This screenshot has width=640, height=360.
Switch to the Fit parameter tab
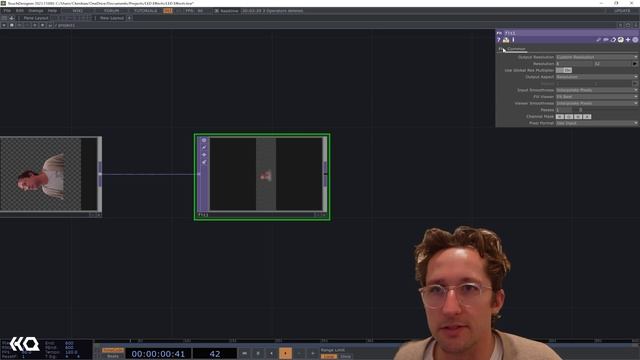(x=500, y=49)
